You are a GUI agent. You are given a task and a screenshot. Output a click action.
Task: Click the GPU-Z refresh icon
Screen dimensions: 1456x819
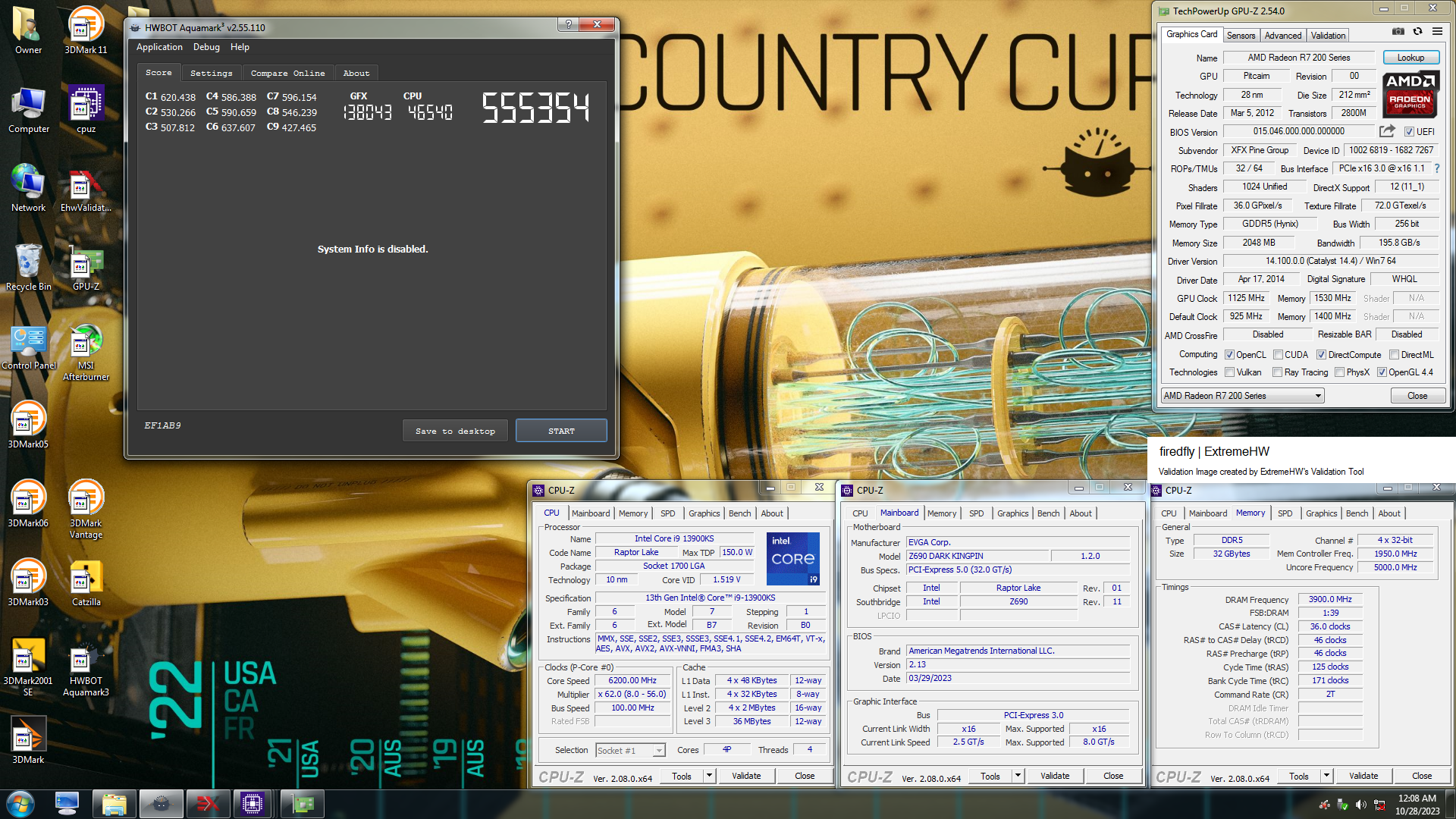(1417, 32)
